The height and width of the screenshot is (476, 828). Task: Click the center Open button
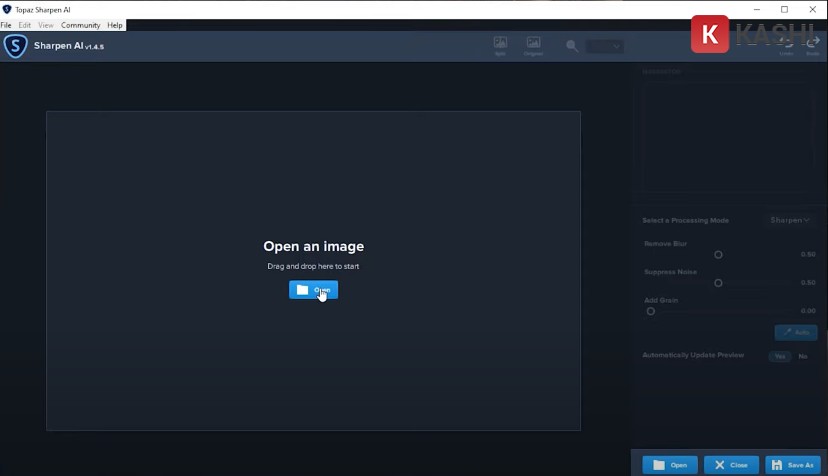tap(313, 290)
